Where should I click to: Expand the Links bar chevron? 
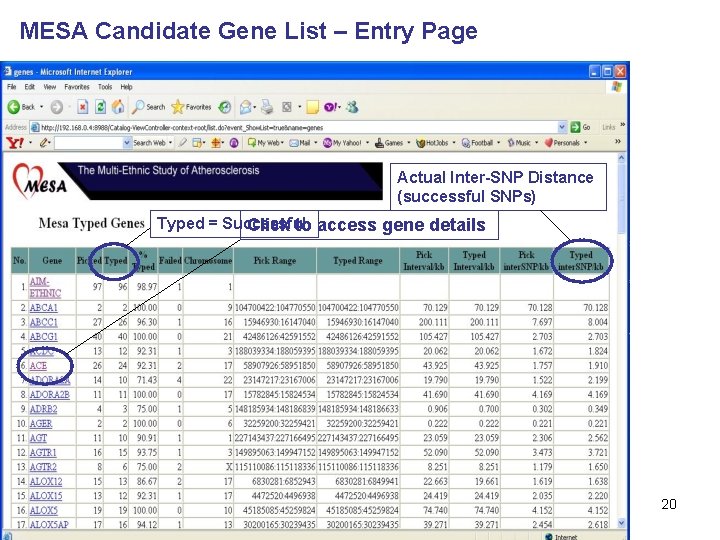[622, 124]
